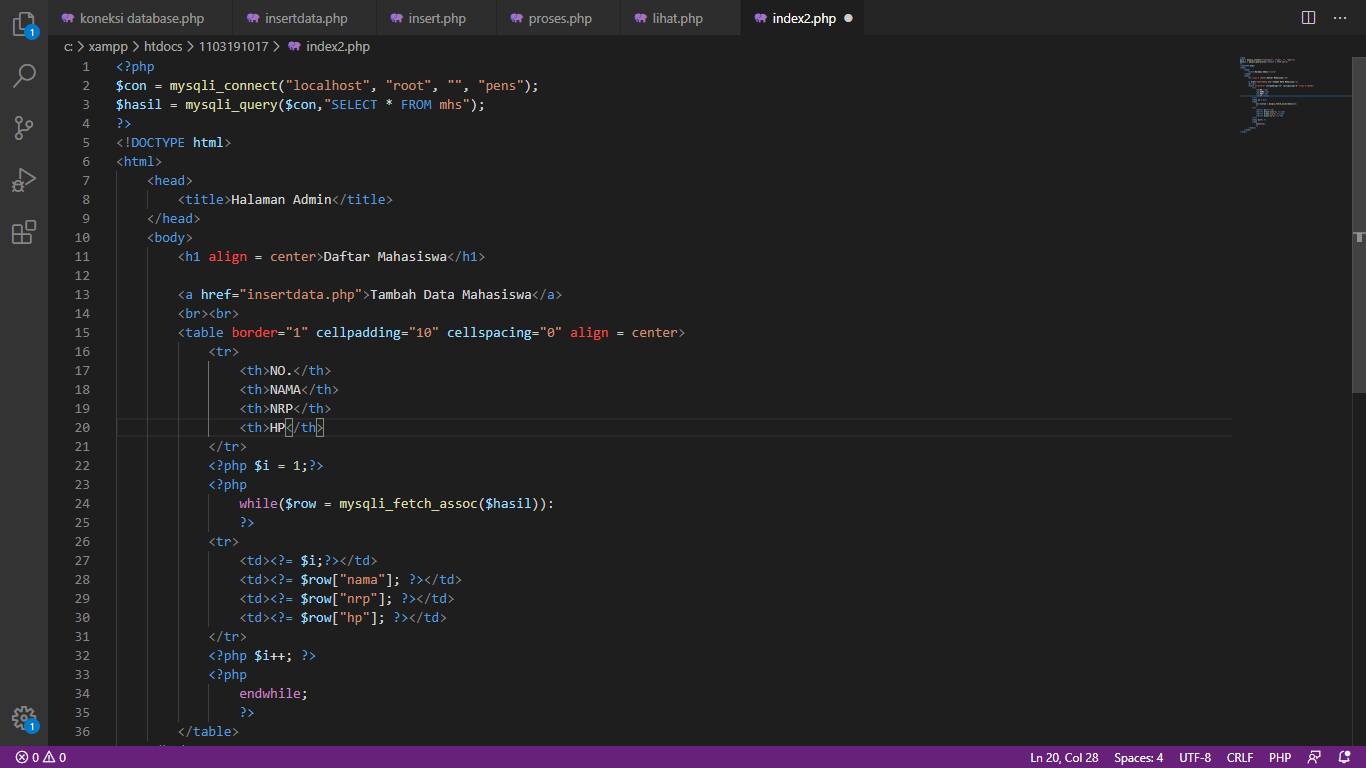This screenshot has width=1366, height=768.
Task: Open the notifications bell in status bar
Action: (x=1345, y=757)
